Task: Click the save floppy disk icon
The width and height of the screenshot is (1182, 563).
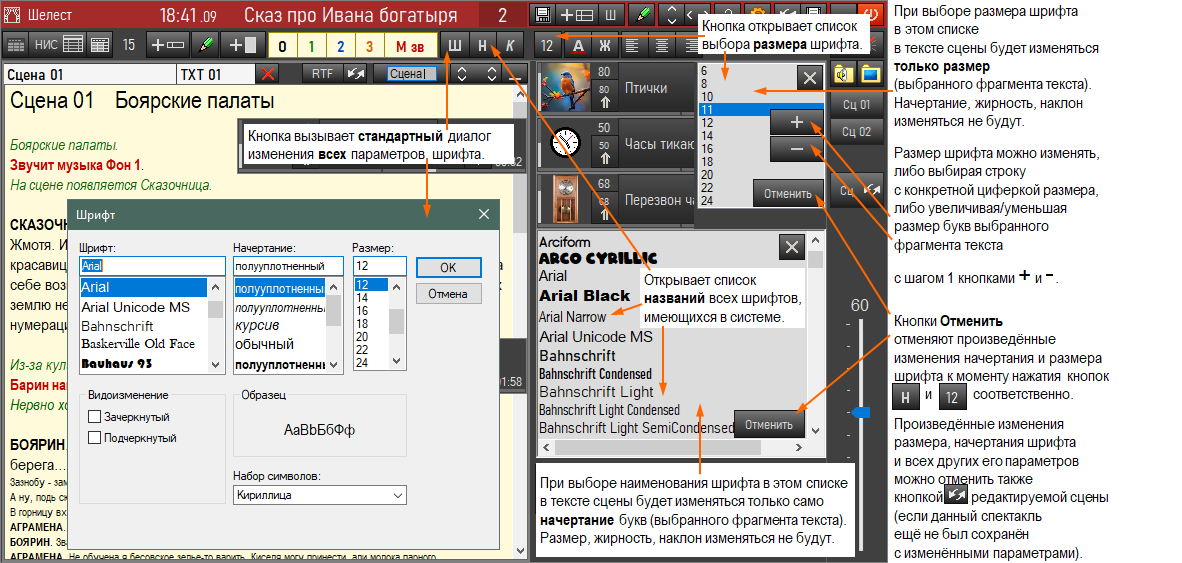Action: pos(540,14)
